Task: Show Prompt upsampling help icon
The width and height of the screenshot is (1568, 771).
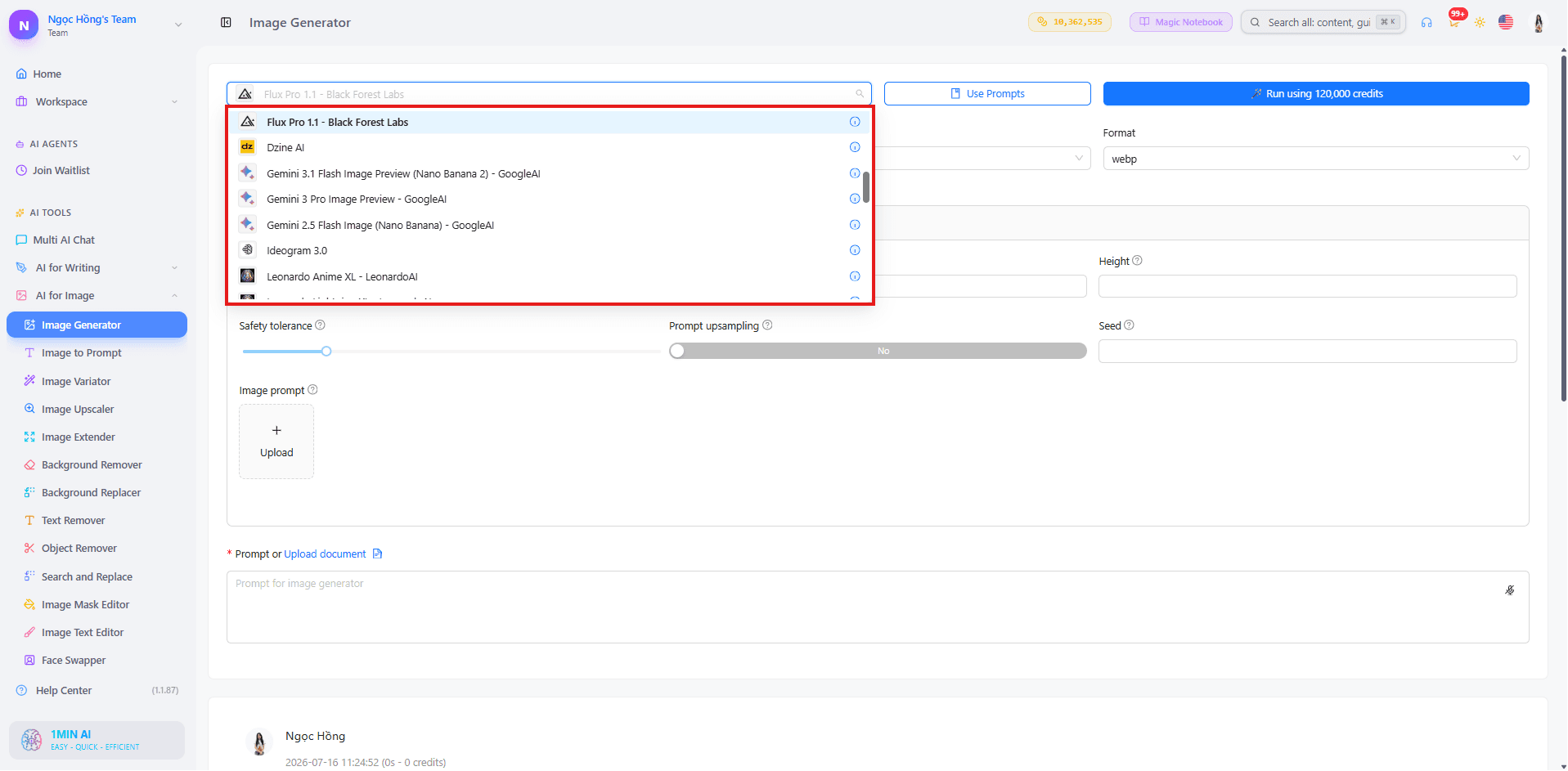Action: (x=767, y=325)
